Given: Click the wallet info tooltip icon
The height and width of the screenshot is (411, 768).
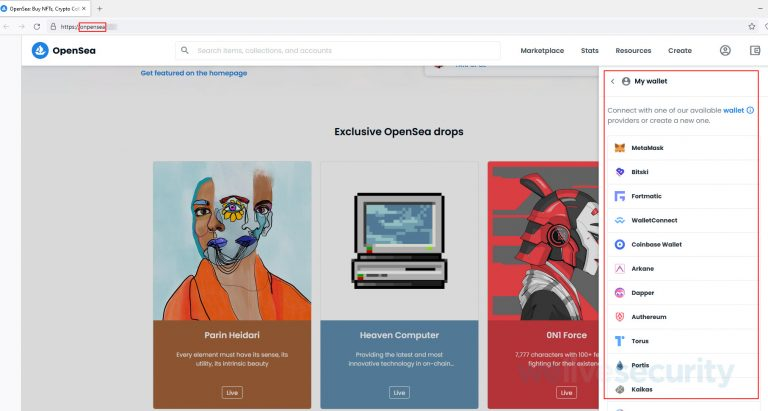Looking at the screenshot, I should coord(750,110).
